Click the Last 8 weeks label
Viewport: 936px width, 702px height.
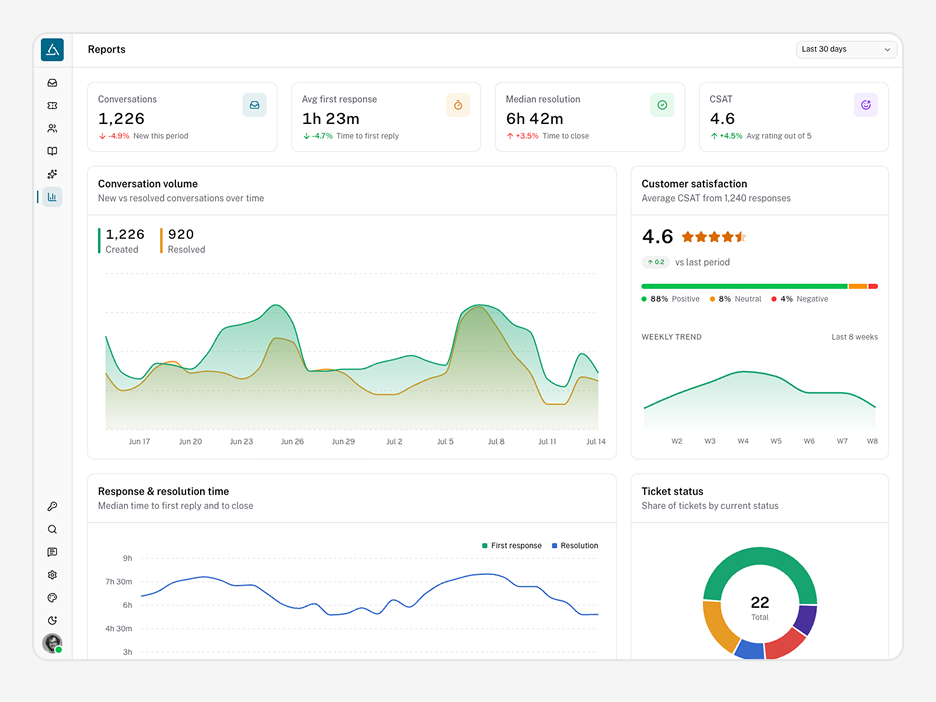[x=855, y=337]
